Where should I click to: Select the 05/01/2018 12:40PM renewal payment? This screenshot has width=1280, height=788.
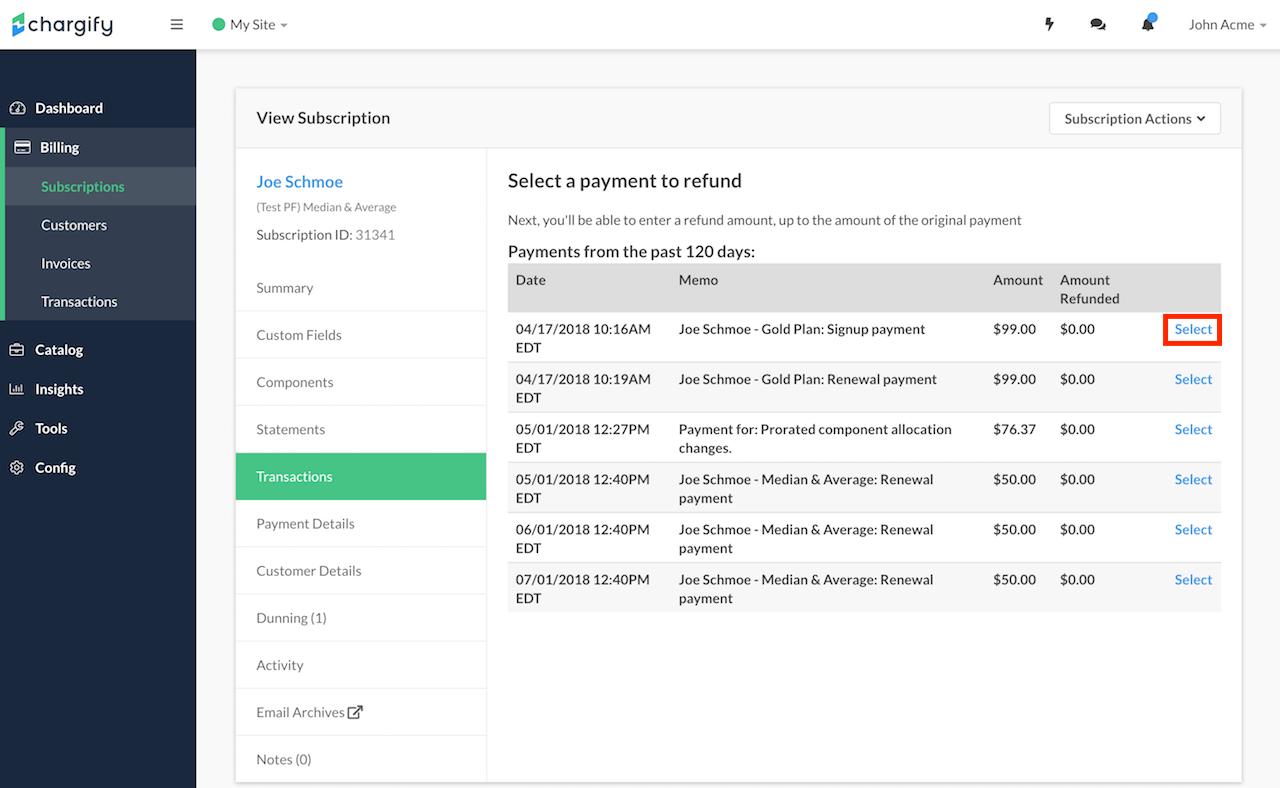tap(1193, 479)
